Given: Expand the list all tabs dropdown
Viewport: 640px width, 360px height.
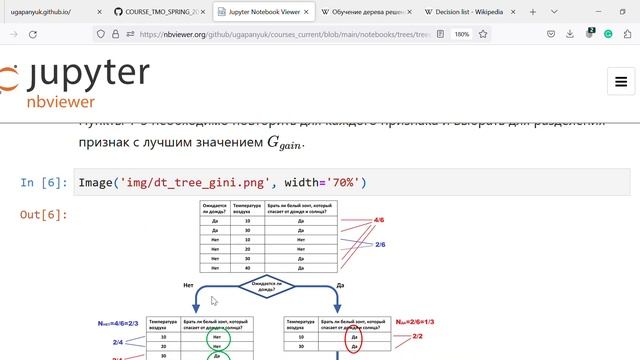Looking at the screenshot, I should [x=554, y=12].
